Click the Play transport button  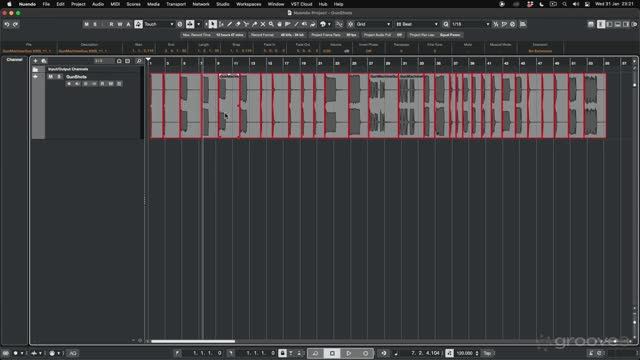point(349,353)
